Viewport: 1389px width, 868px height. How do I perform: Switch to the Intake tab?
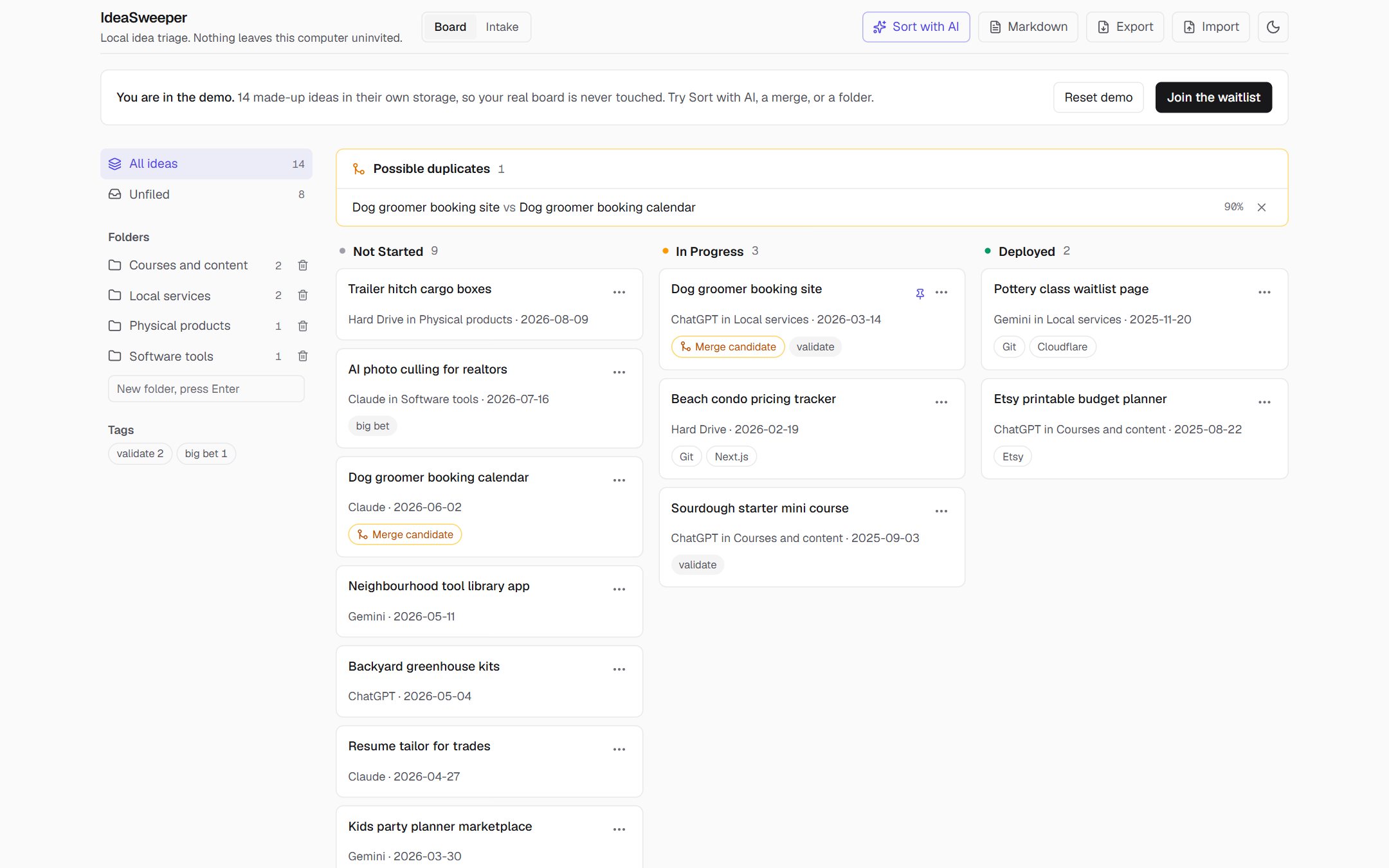(502, 27)
